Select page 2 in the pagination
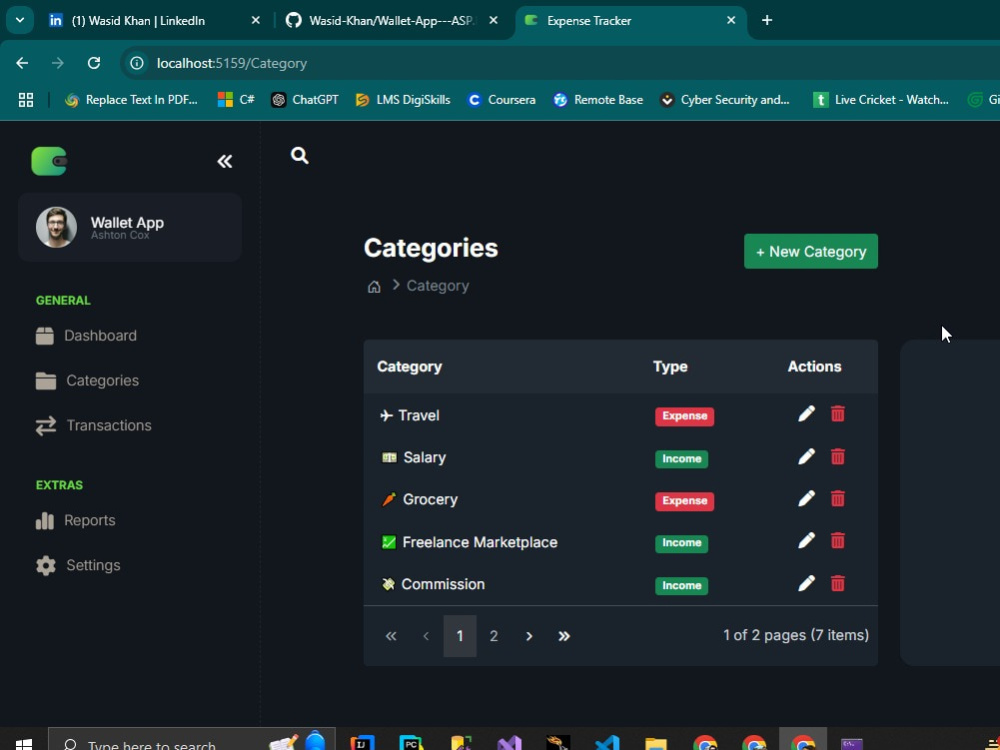Image resolution: width=1000 pixels, height=750 pixels. click(494, 635)
